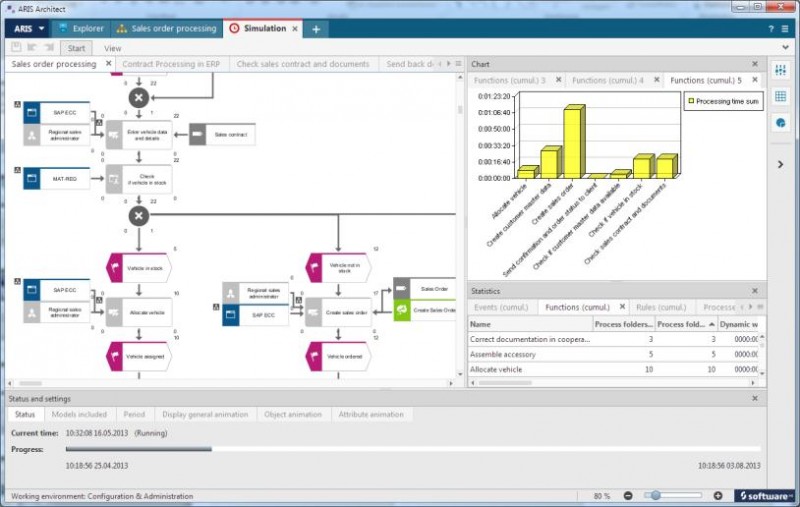Close the Chart panel
The width and height of the screenshot is (800, 507).
(755, 64)
